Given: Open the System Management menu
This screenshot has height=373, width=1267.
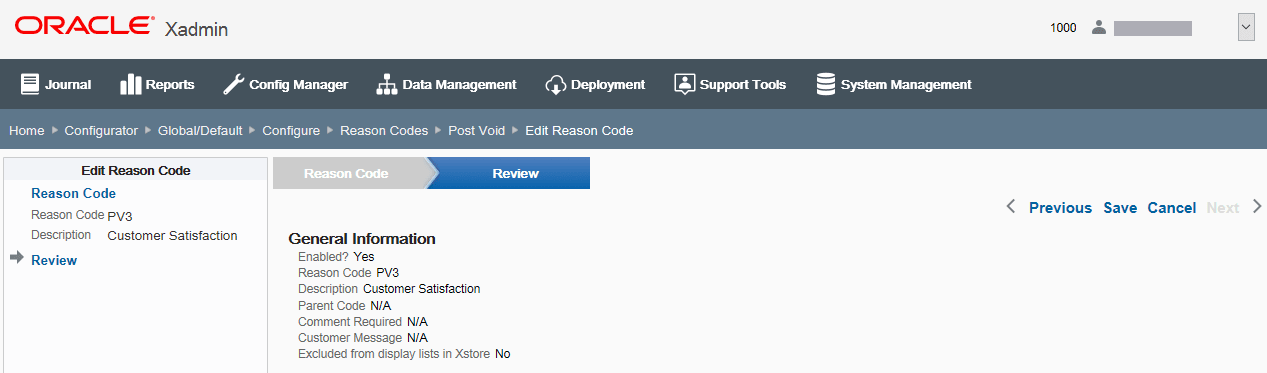Looking at the screenshot, I should coord(894,84).
